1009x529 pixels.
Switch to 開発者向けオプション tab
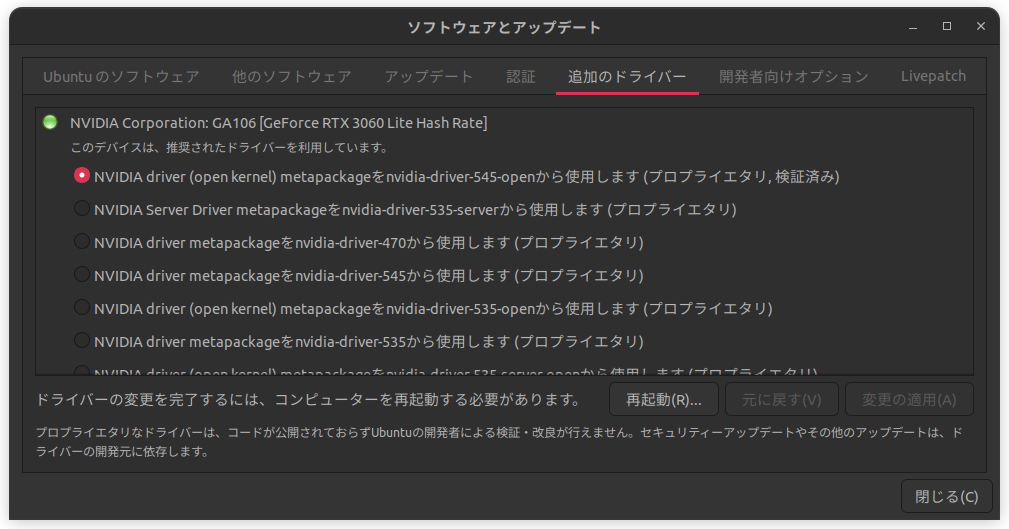[x=793, y=76]
